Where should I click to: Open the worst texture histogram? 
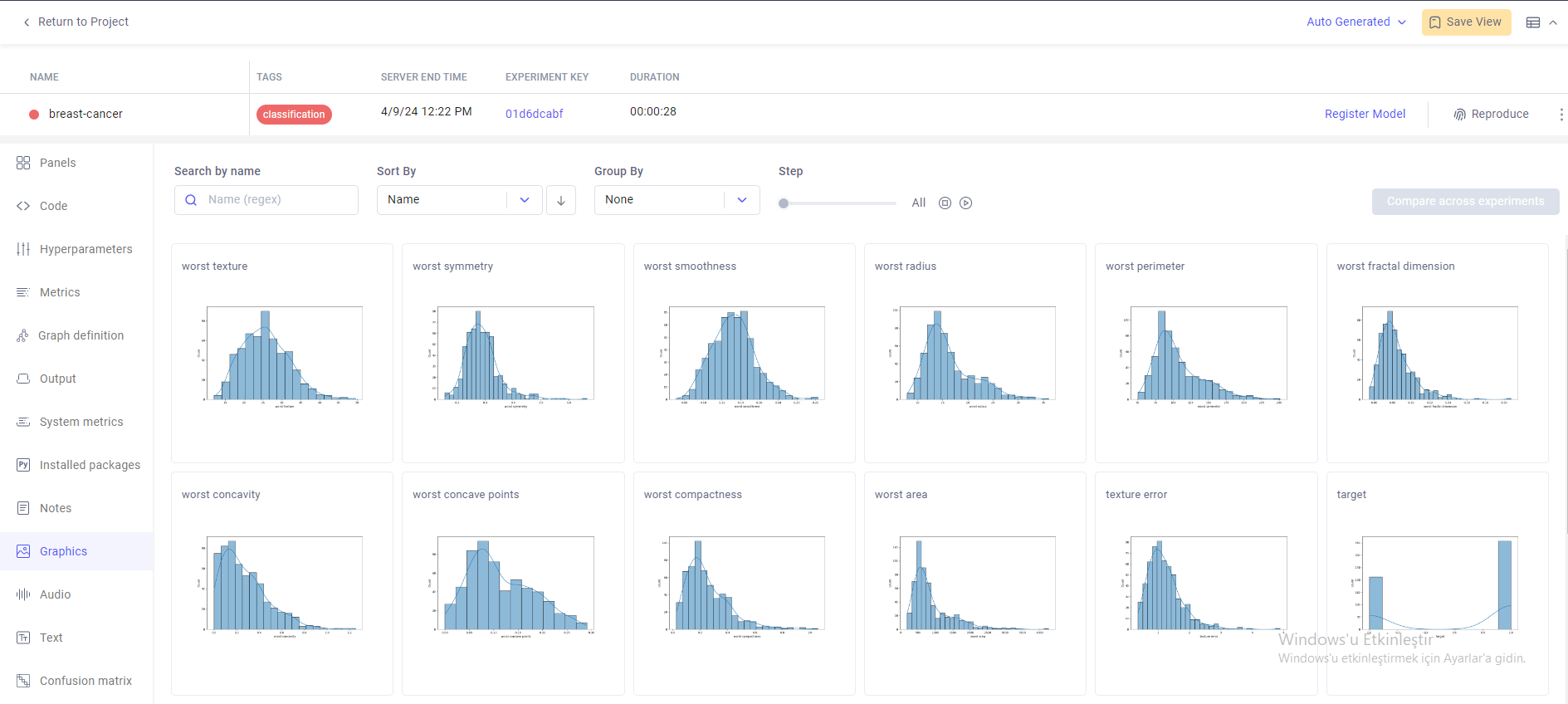click(282, 353)
